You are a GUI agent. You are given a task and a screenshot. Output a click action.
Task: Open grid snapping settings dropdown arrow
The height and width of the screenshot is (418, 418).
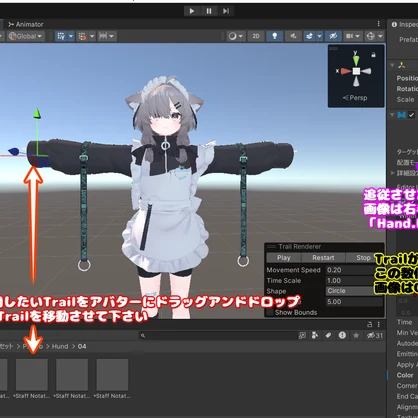pos(92,36)
